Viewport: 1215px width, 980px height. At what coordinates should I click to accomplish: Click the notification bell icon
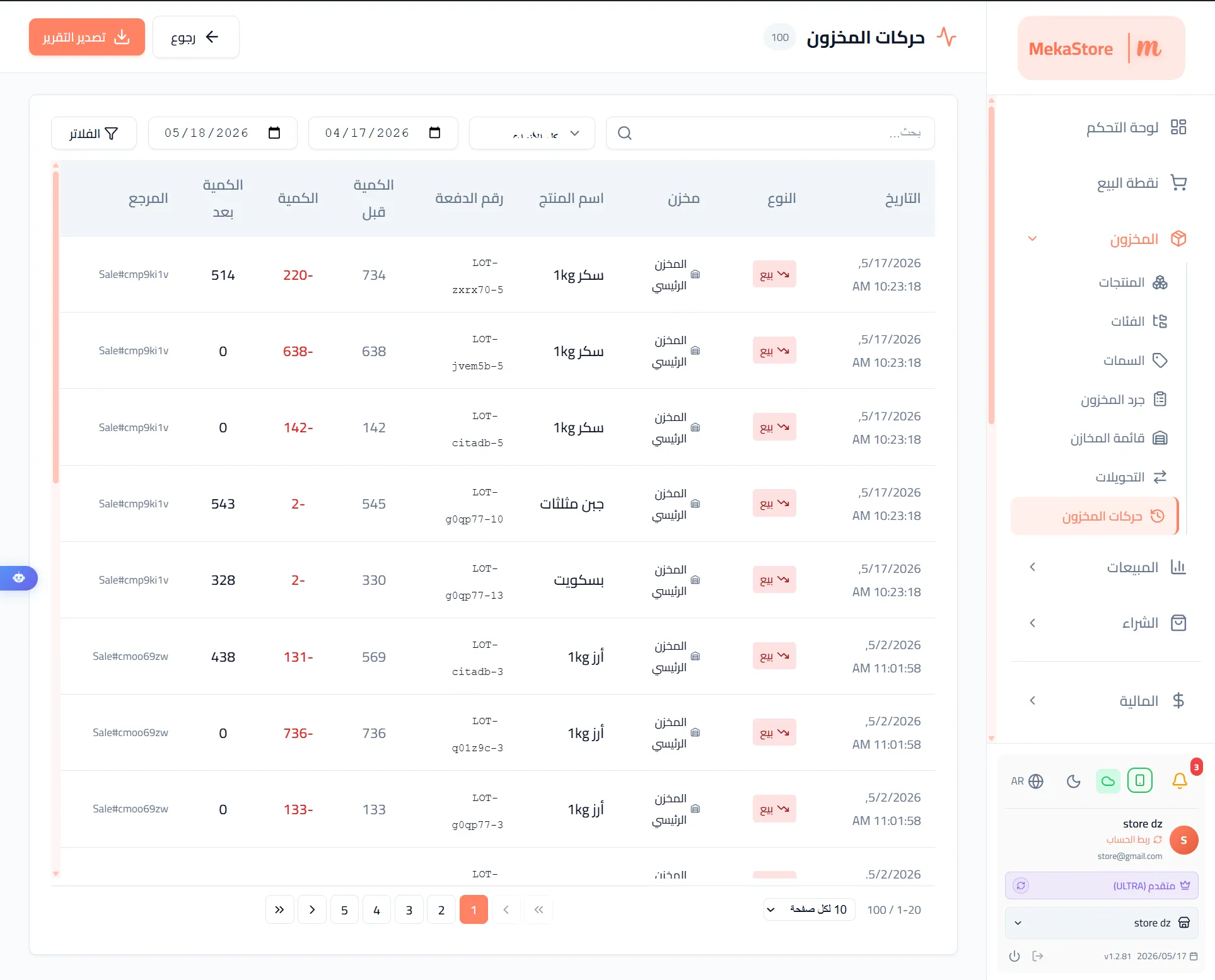coord(1179,781)
